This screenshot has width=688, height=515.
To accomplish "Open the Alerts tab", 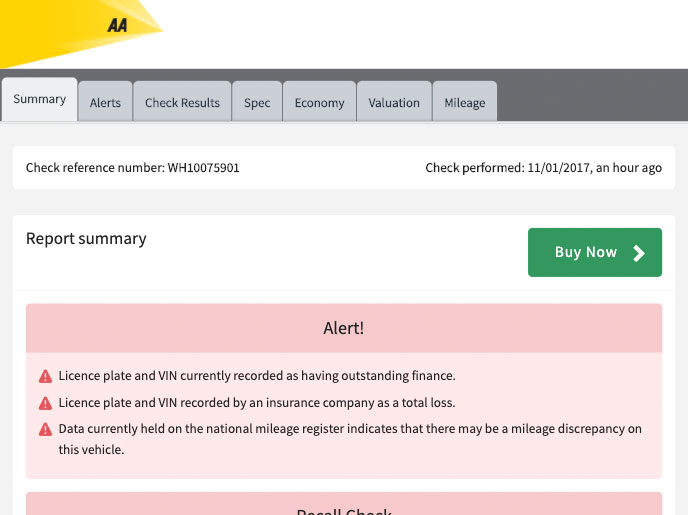I will coord(105,102).
